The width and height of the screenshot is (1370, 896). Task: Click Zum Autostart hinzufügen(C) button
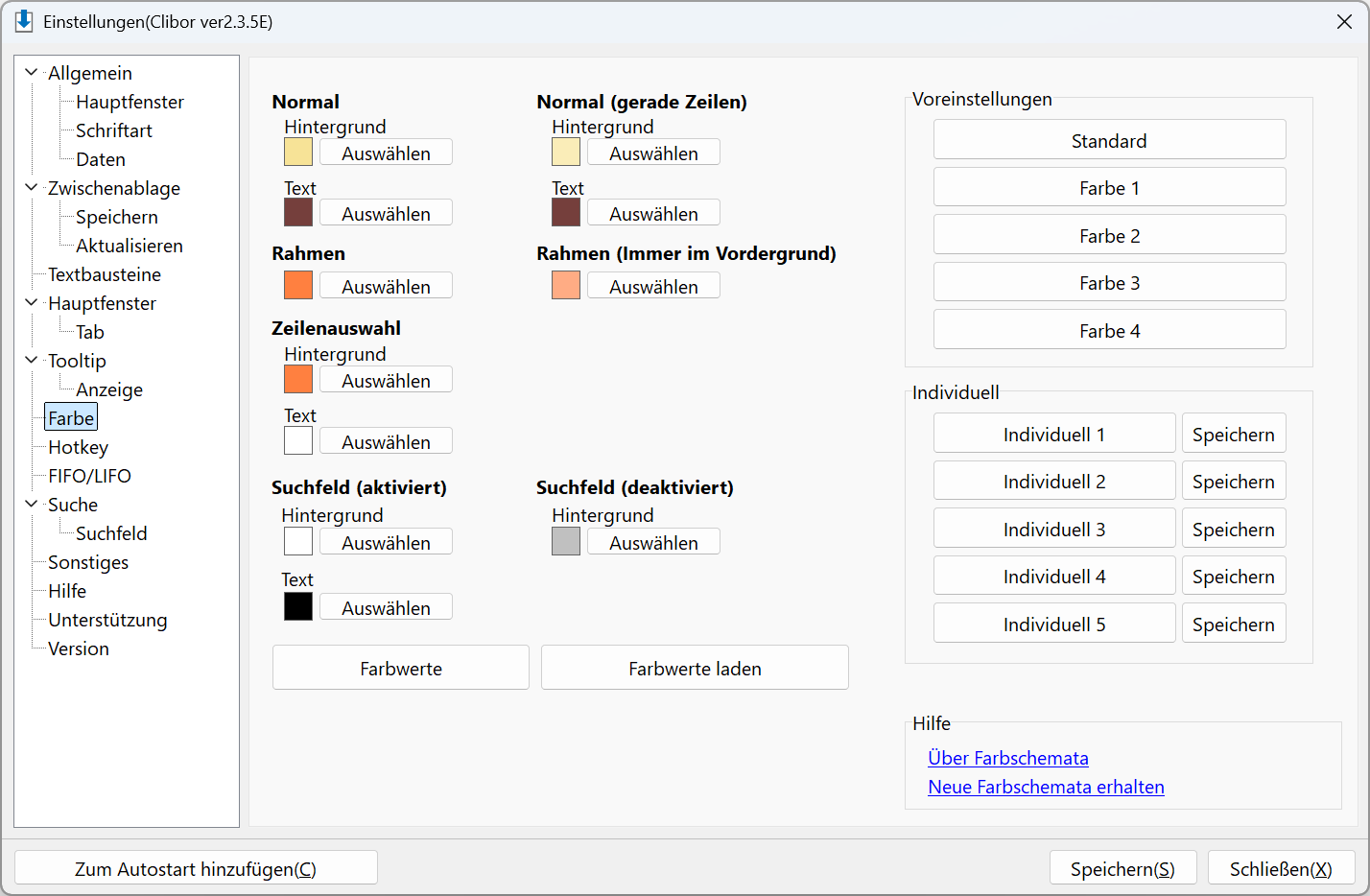[x=196, y=868]
